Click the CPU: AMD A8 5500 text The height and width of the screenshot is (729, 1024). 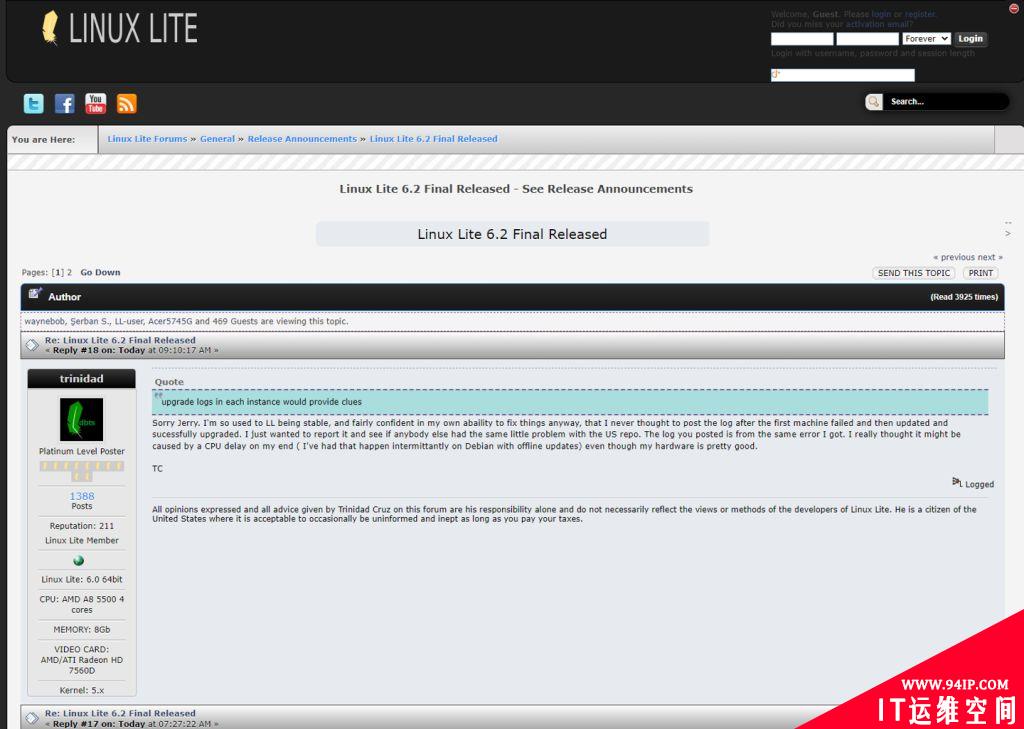[x=82, y=604]
